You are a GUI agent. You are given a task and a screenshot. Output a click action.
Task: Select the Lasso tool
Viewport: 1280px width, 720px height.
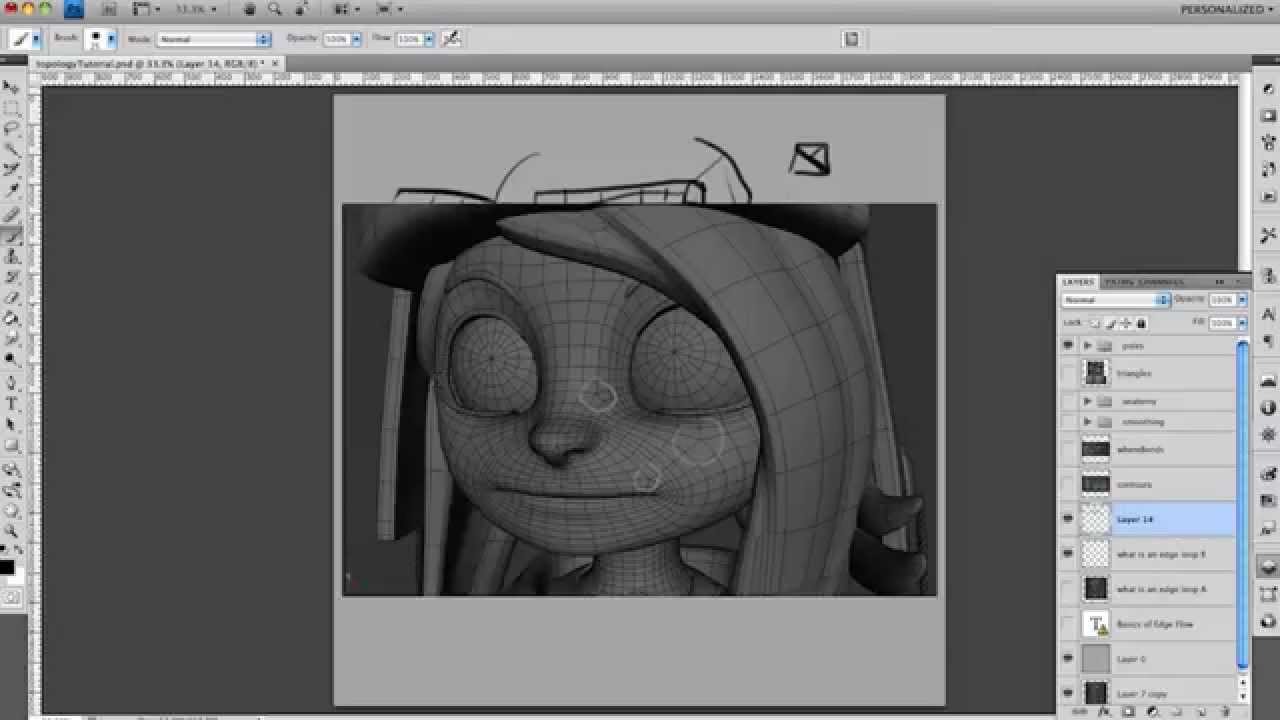click(12, 129)
